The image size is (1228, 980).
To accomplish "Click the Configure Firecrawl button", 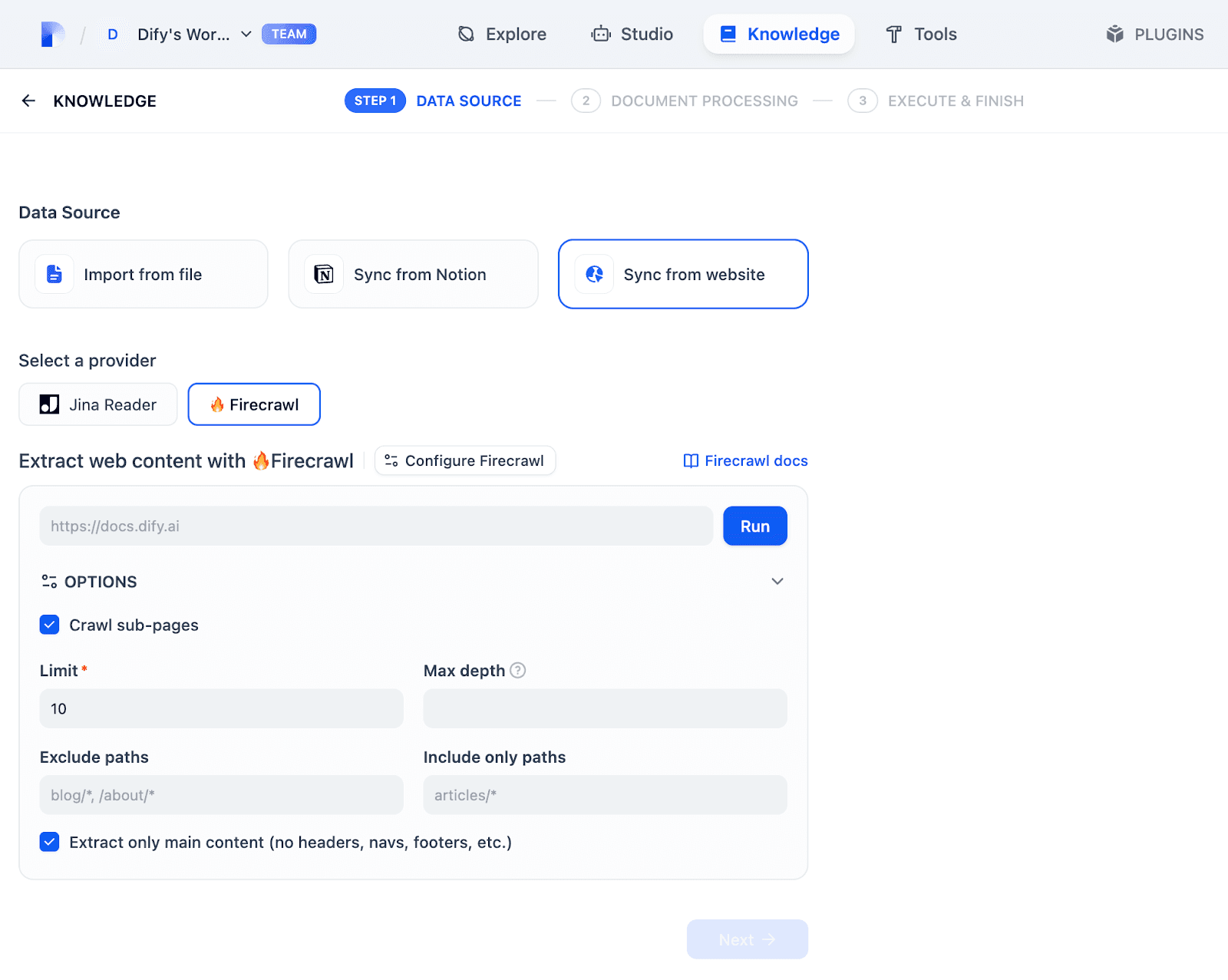I will (x=465, y=460).
